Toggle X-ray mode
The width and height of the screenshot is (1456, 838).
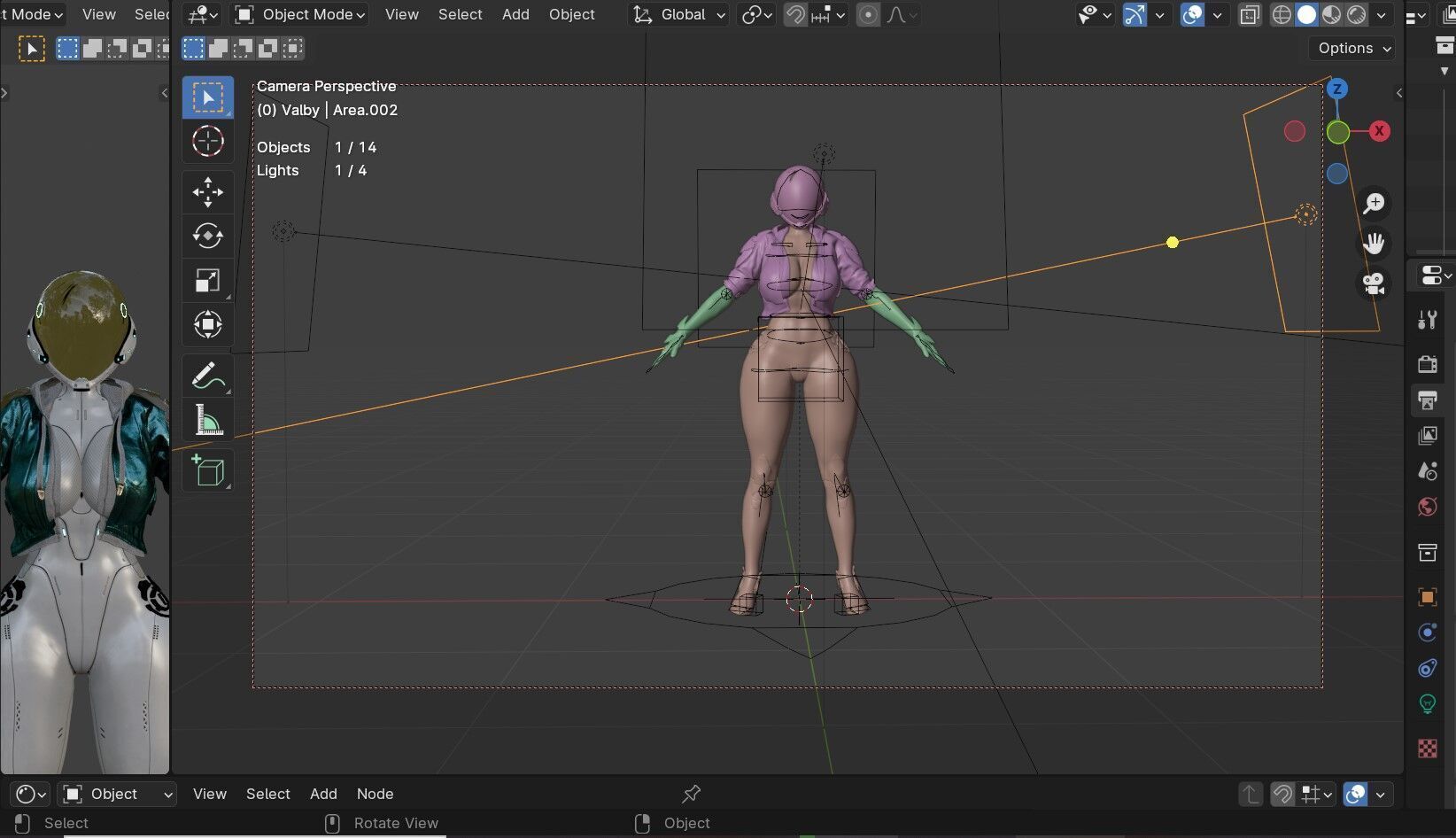point(1250,15)
